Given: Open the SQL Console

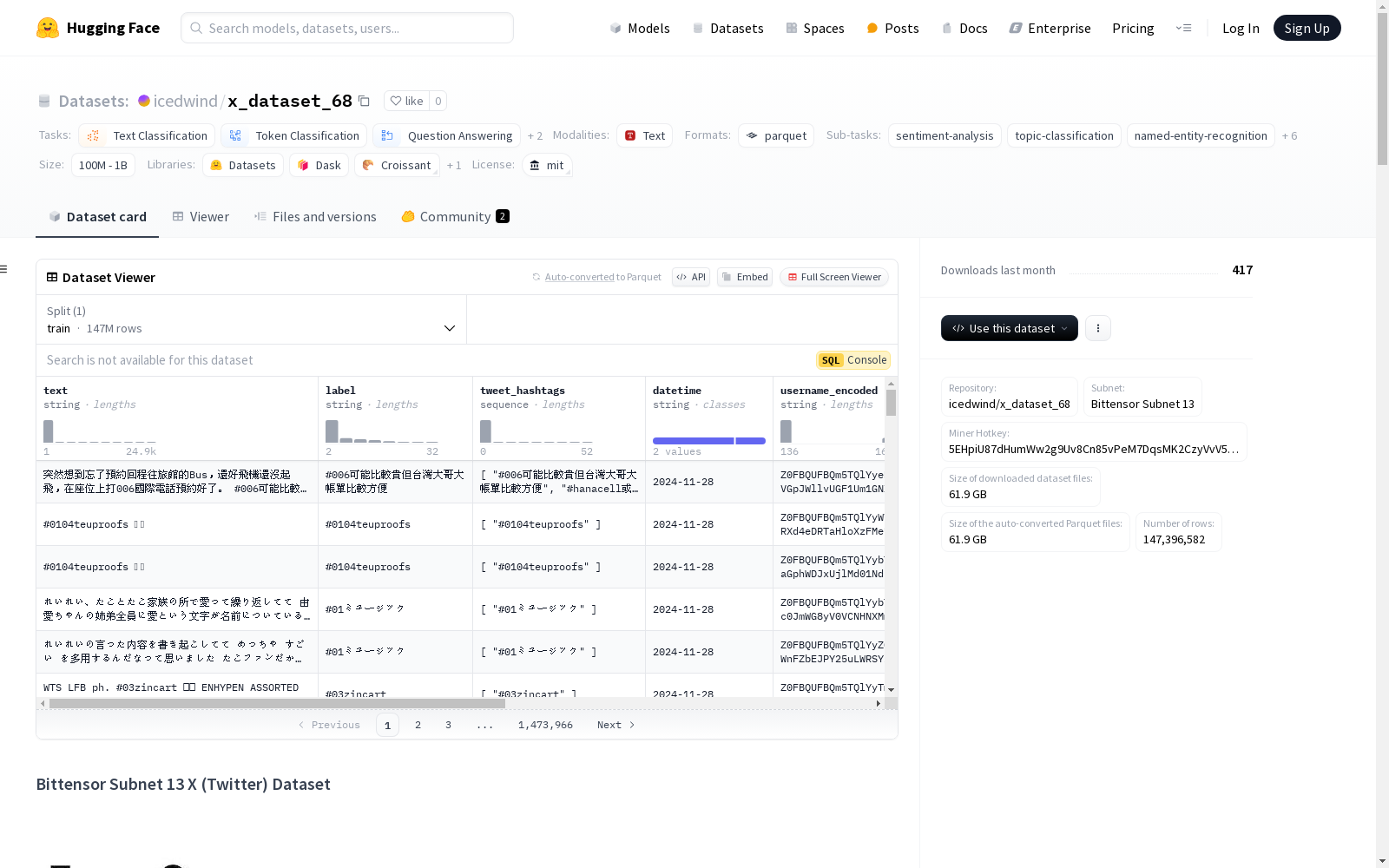Looking at the screenshot, I should [853, 360].
